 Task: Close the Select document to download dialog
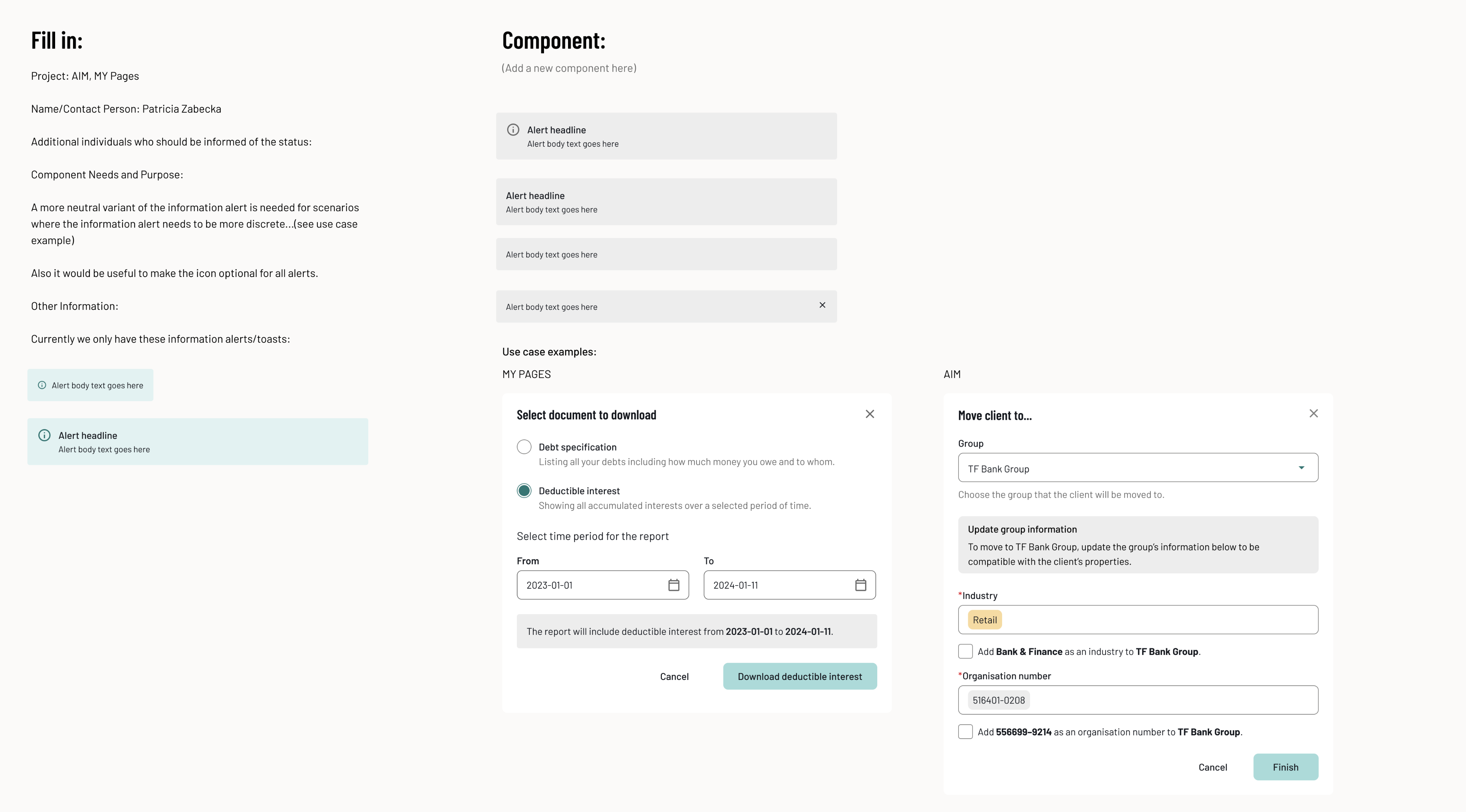pyautogui.click(x=870, y=414)
